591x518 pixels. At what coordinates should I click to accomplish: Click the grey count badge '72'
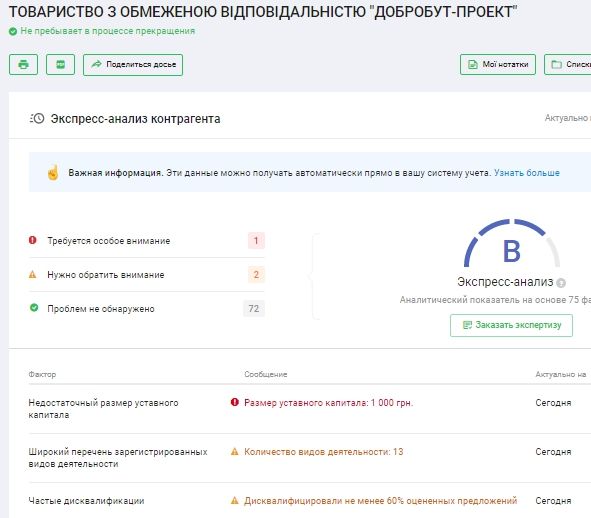click(254, 308)
